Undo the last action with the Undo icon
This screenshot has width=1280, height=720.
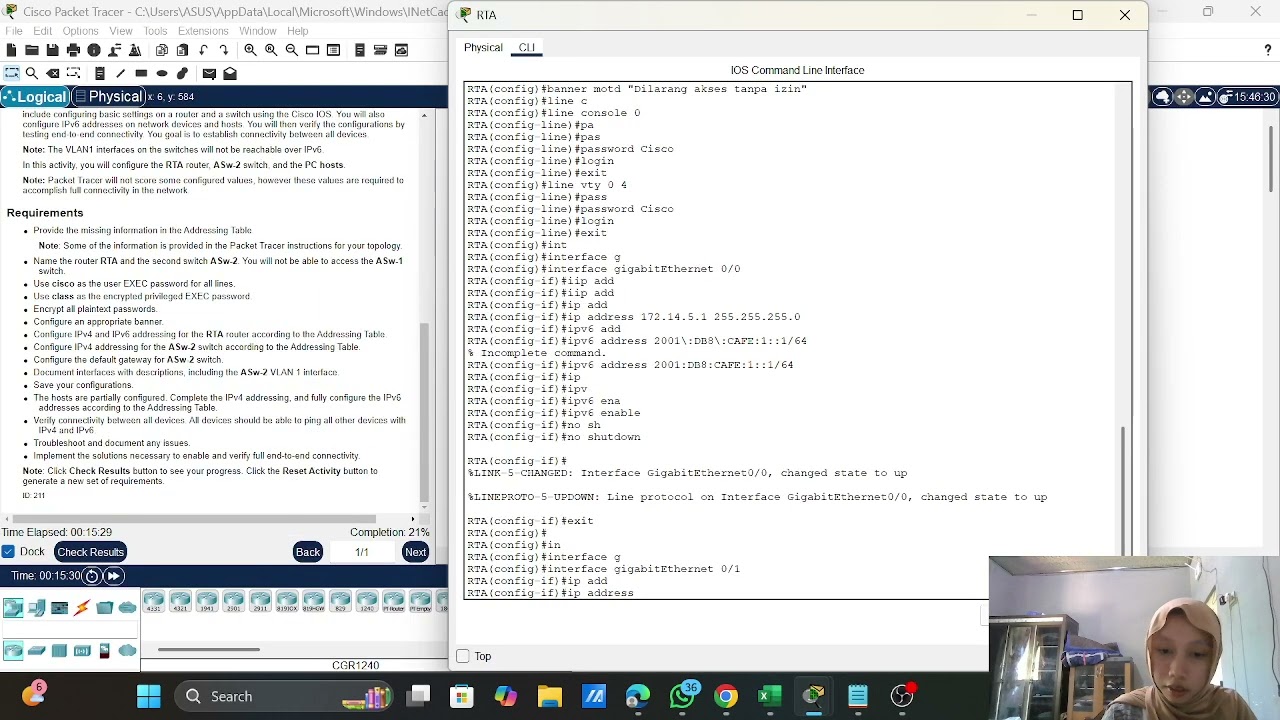click(203, 50)
